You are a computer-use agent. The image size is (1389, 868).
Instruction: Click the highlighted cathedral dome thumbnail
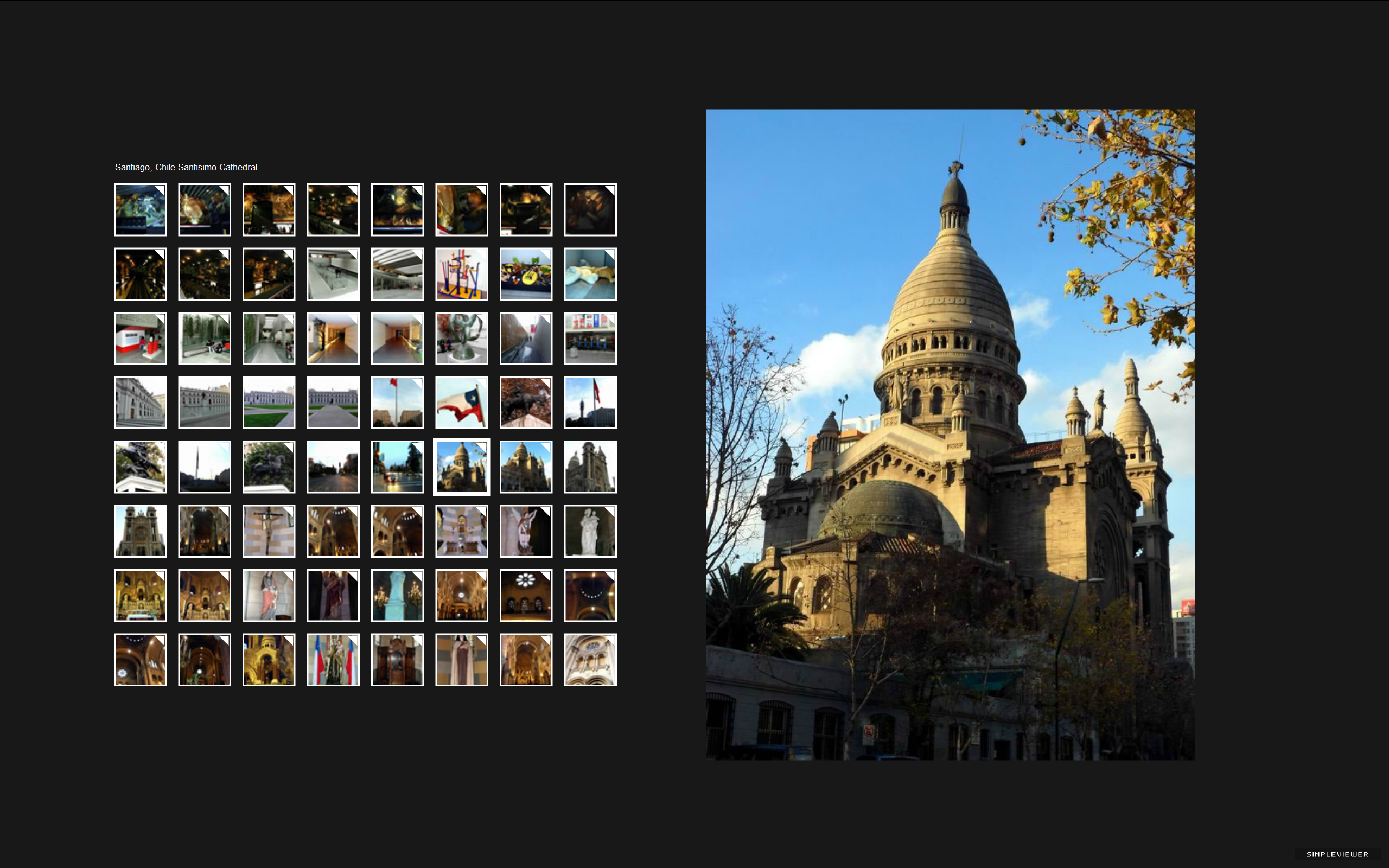click(x=462, y=467)
